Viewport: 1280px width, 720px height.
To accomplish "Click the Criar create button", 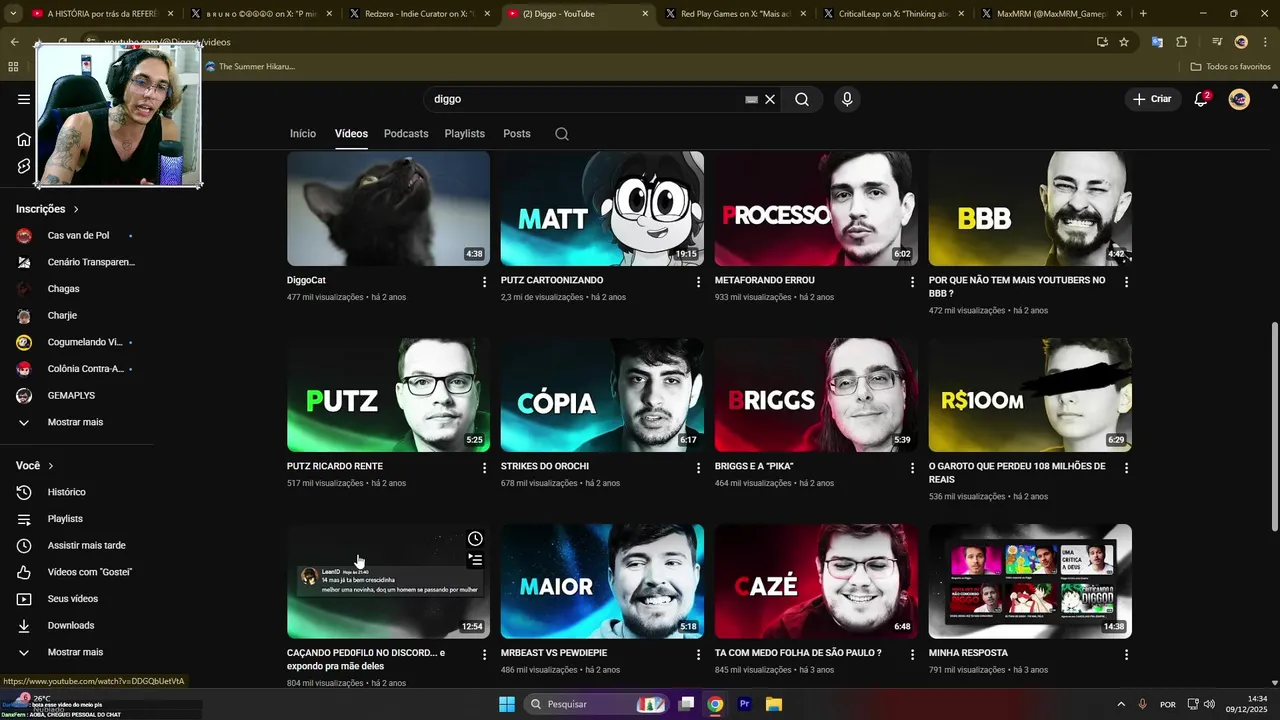I will tap(1152, 99).
